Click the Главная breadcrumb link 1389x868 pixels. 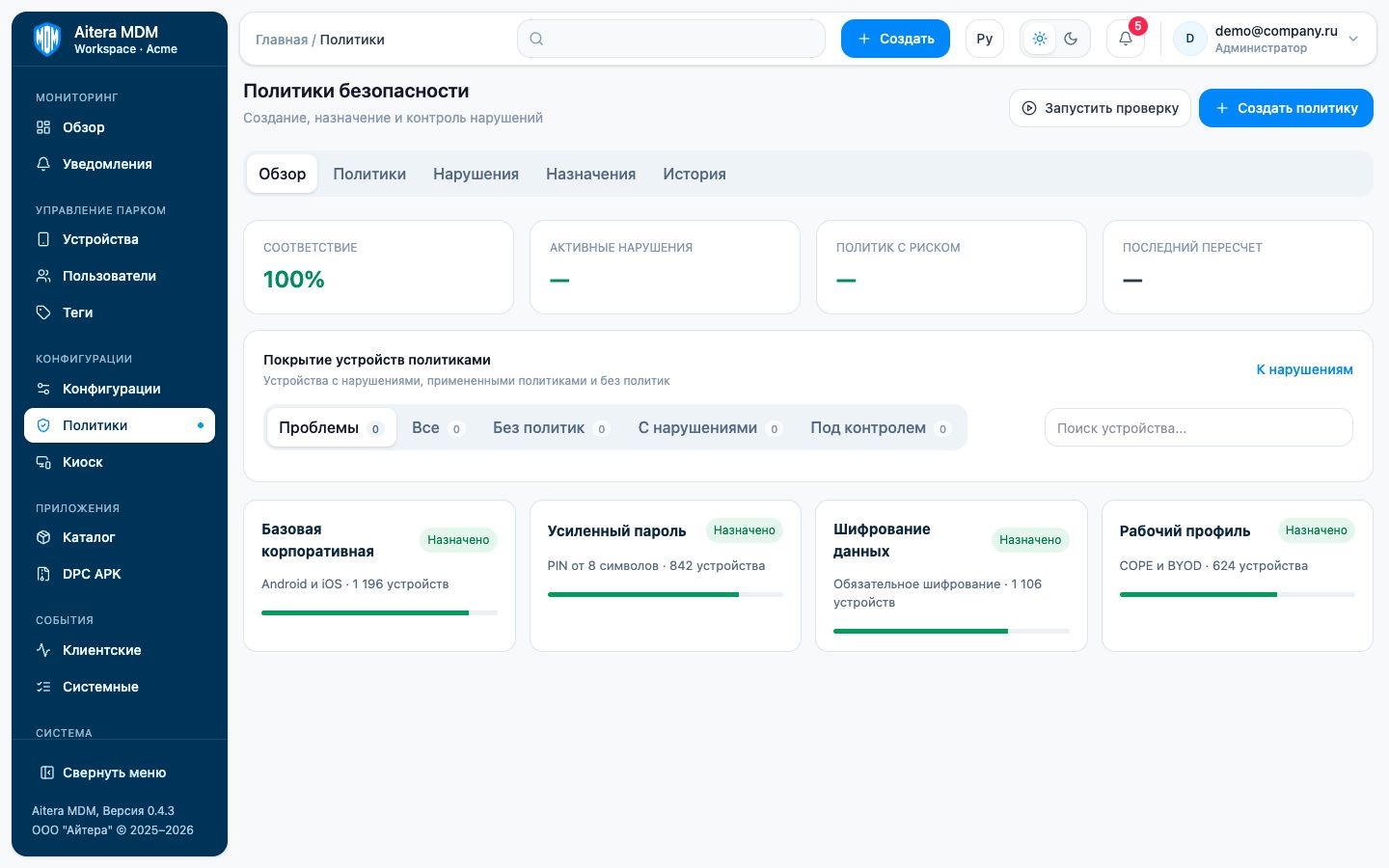[282, 40]
